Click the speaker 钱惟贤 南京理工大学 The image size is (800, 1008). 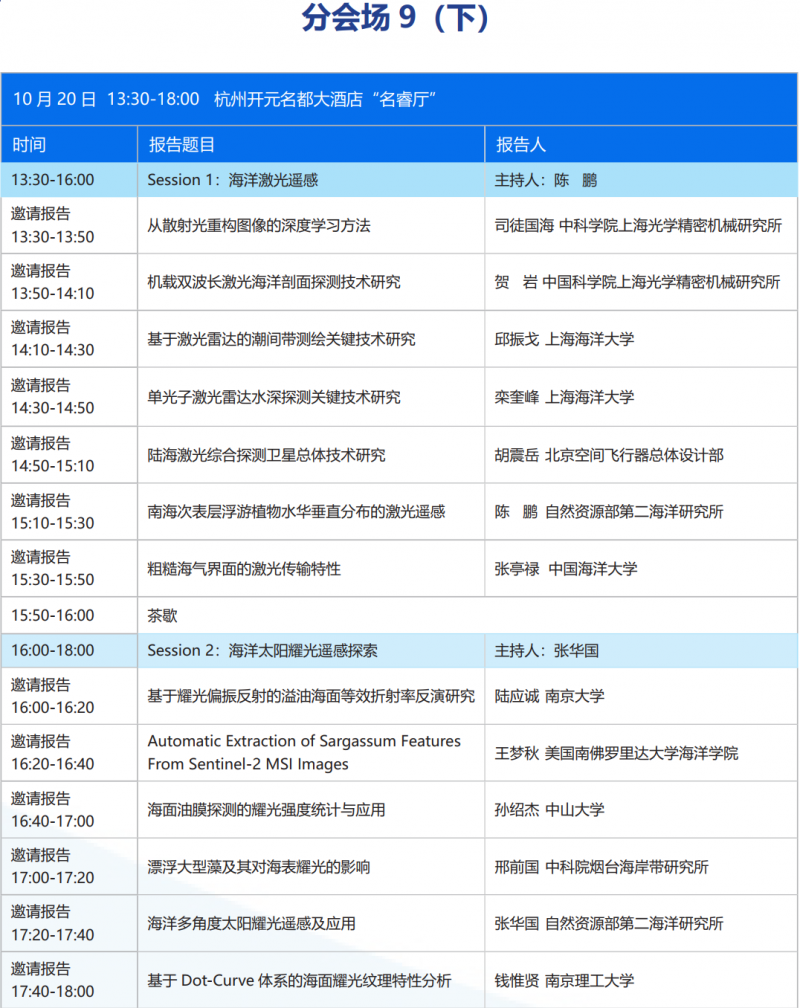[x=564, y=981]
